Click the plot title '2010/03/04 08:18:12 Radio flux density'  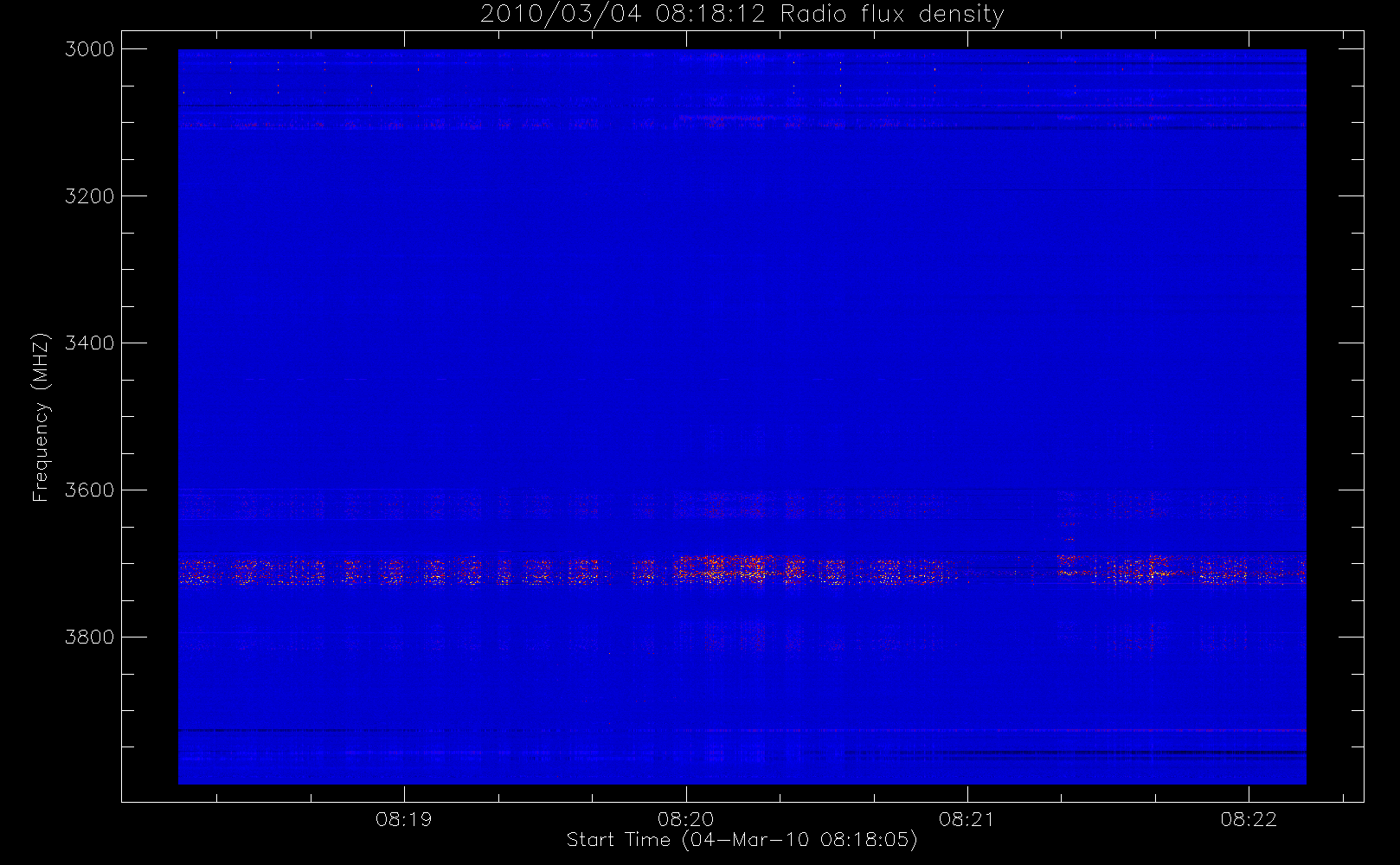tap(742, 15)
